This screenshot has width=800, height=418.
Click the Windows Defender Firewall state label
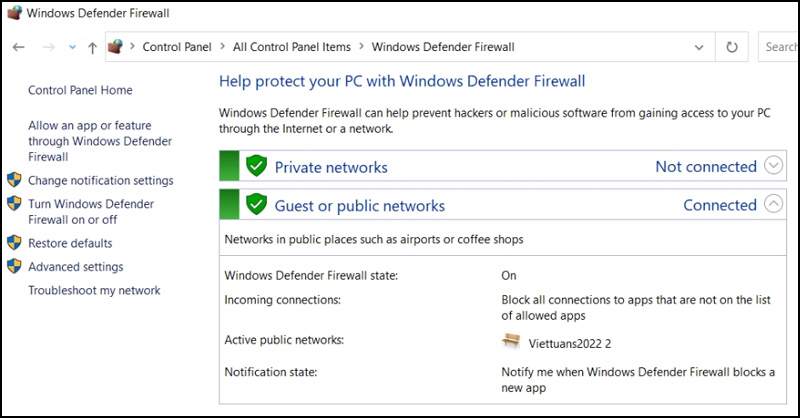[311, 276]
